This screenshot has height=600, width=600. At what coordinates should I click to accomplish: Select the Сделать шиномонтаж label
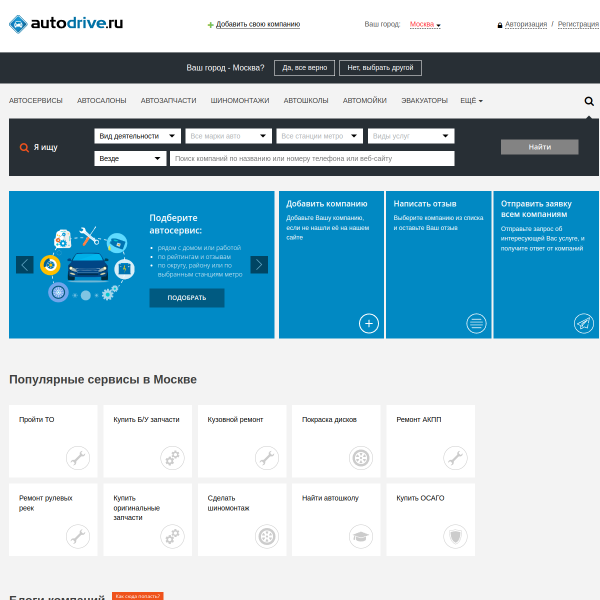tap(228, 503)
